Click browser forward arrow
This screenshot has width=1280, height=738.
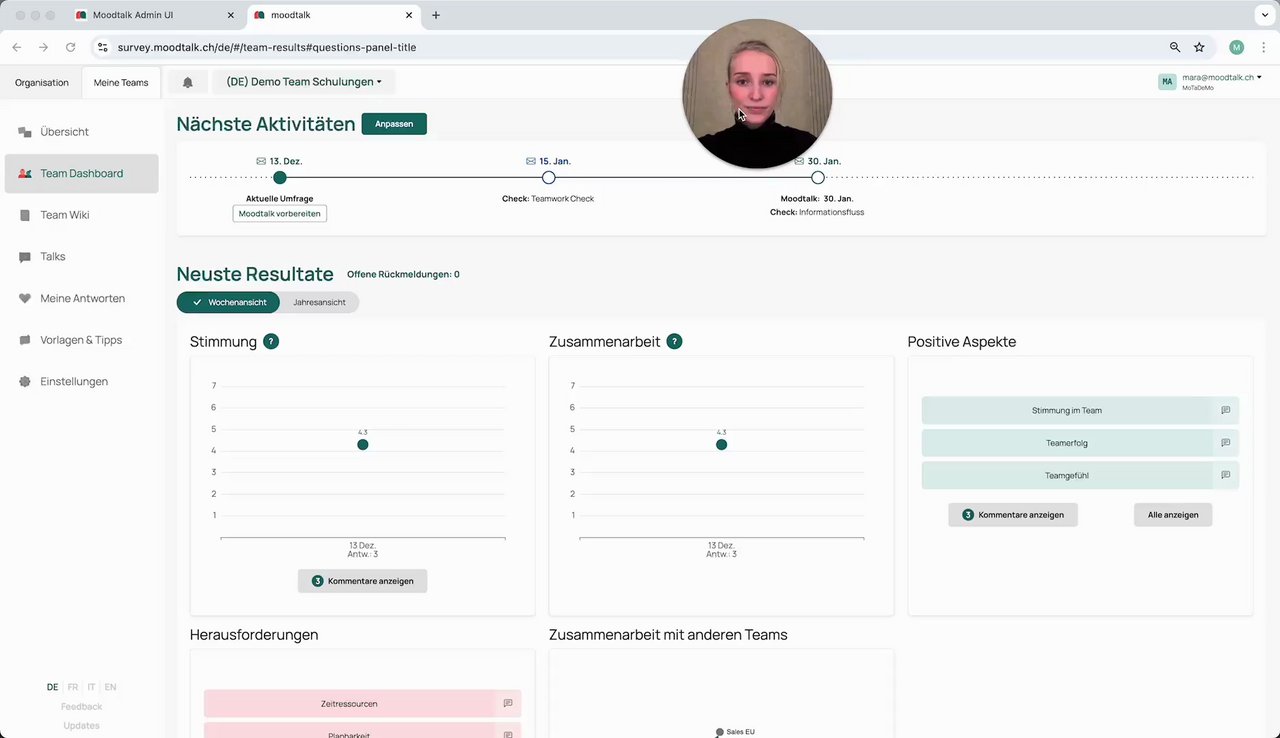(x=43, y=47)
